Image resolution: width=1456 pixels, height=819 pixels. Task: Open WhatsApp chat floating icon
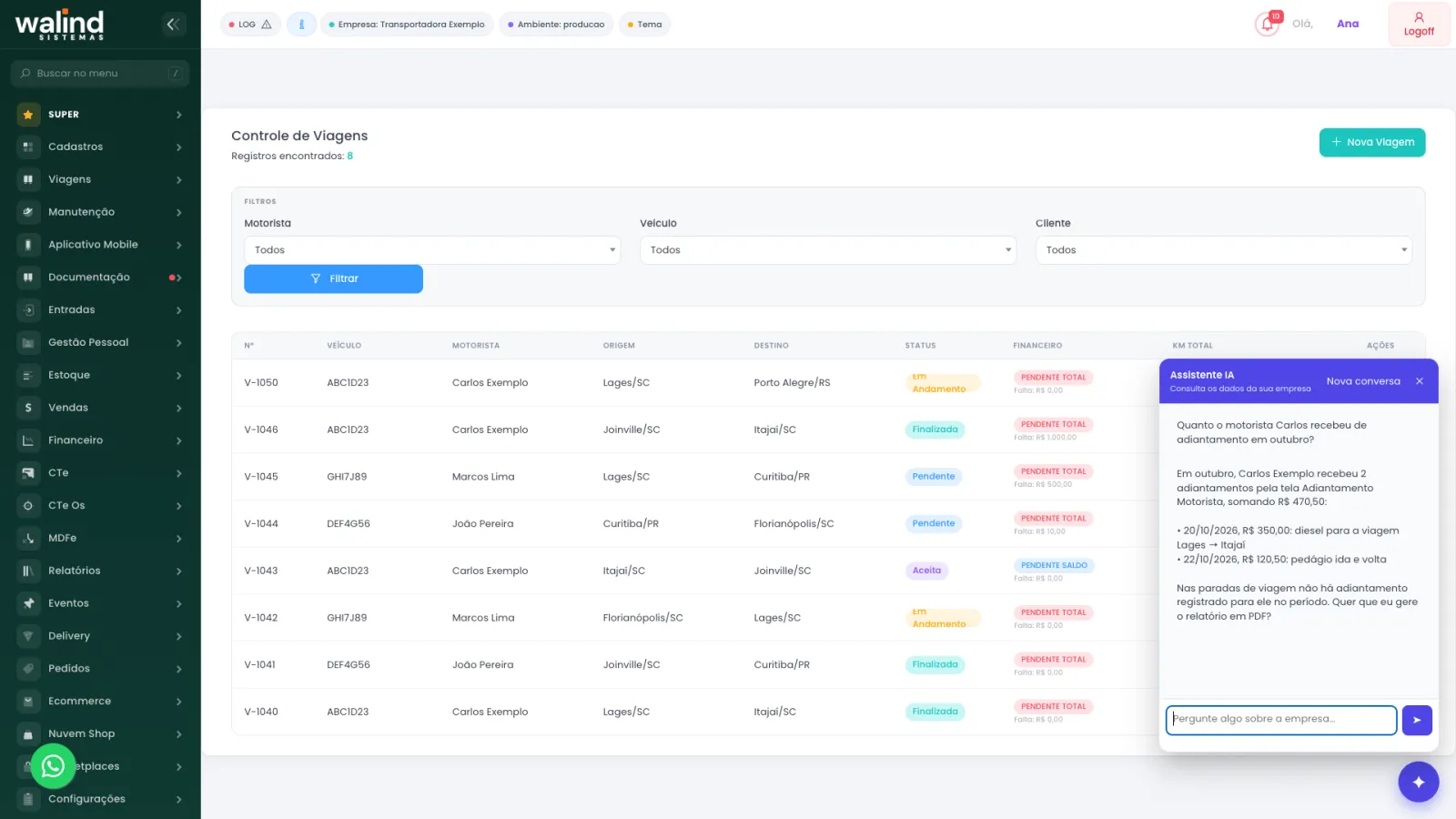(x=53, y=766)
